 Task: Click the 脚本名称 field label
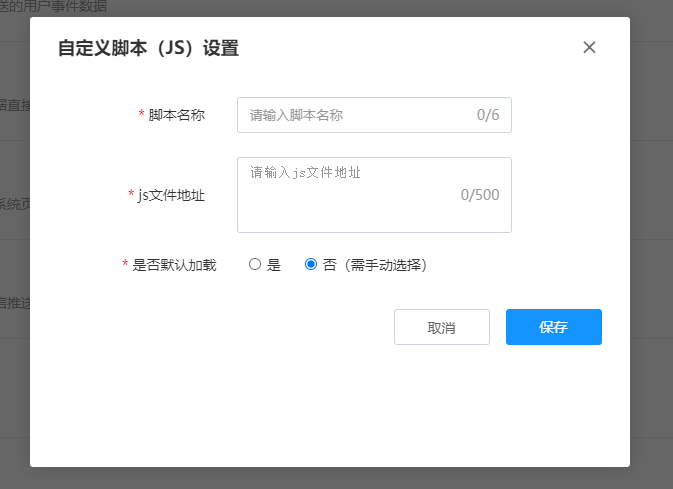(x=177, y=115)
